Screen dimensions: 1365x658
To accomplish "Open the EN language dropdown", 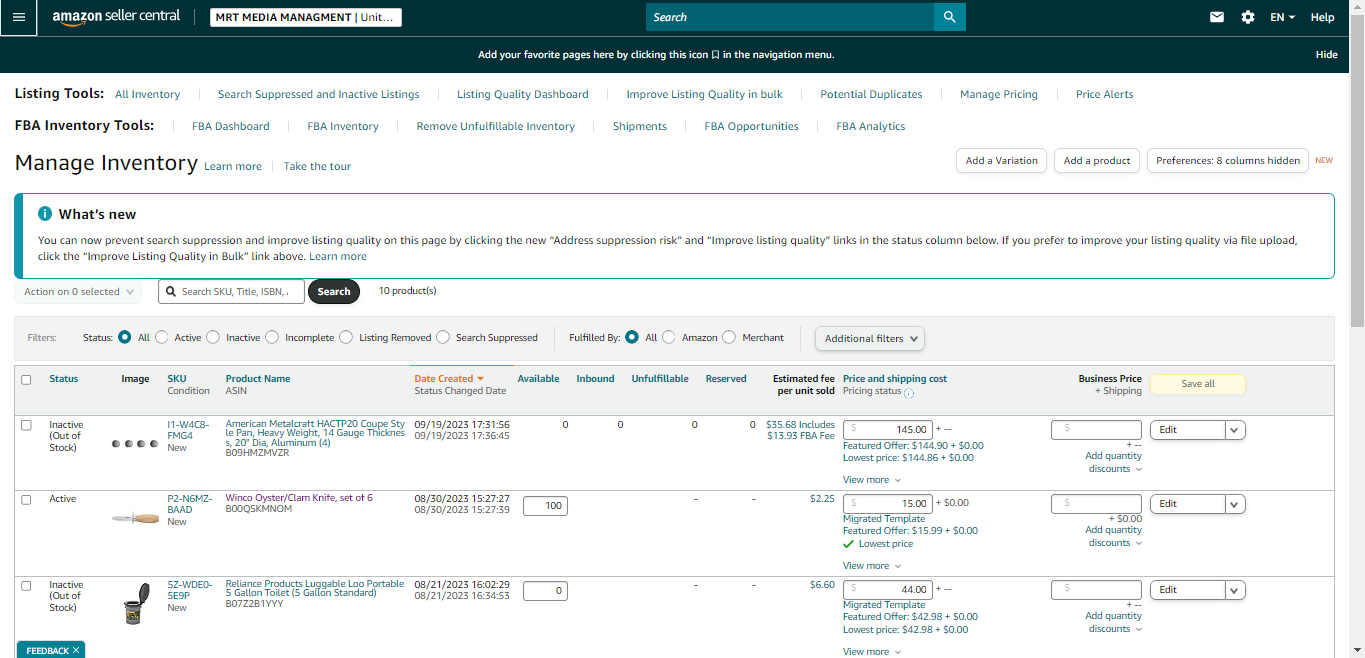I will (1282, 17).
